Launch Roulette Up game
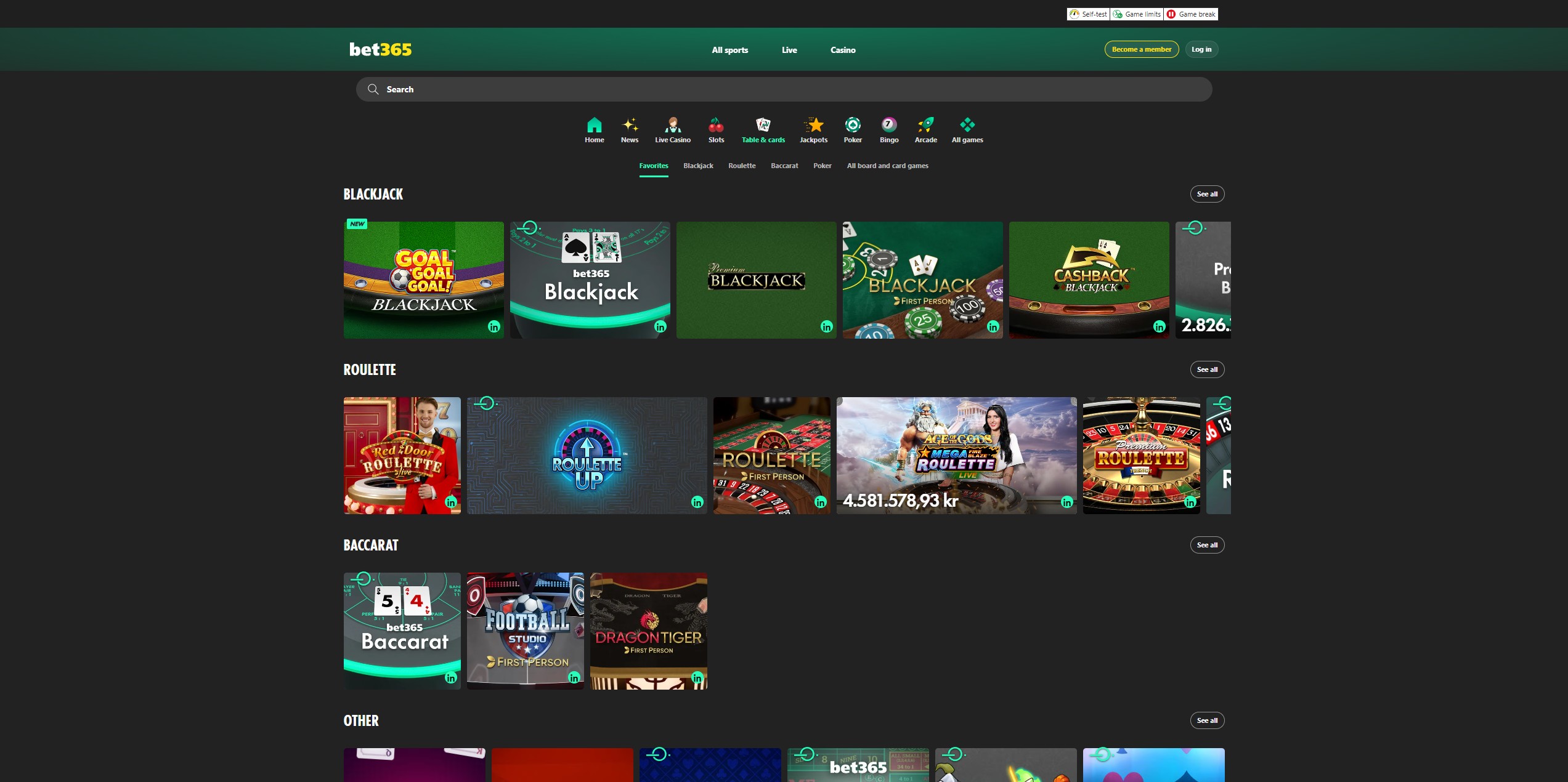Viewport: 1568px width, 782px height. [x=587, y=456]
